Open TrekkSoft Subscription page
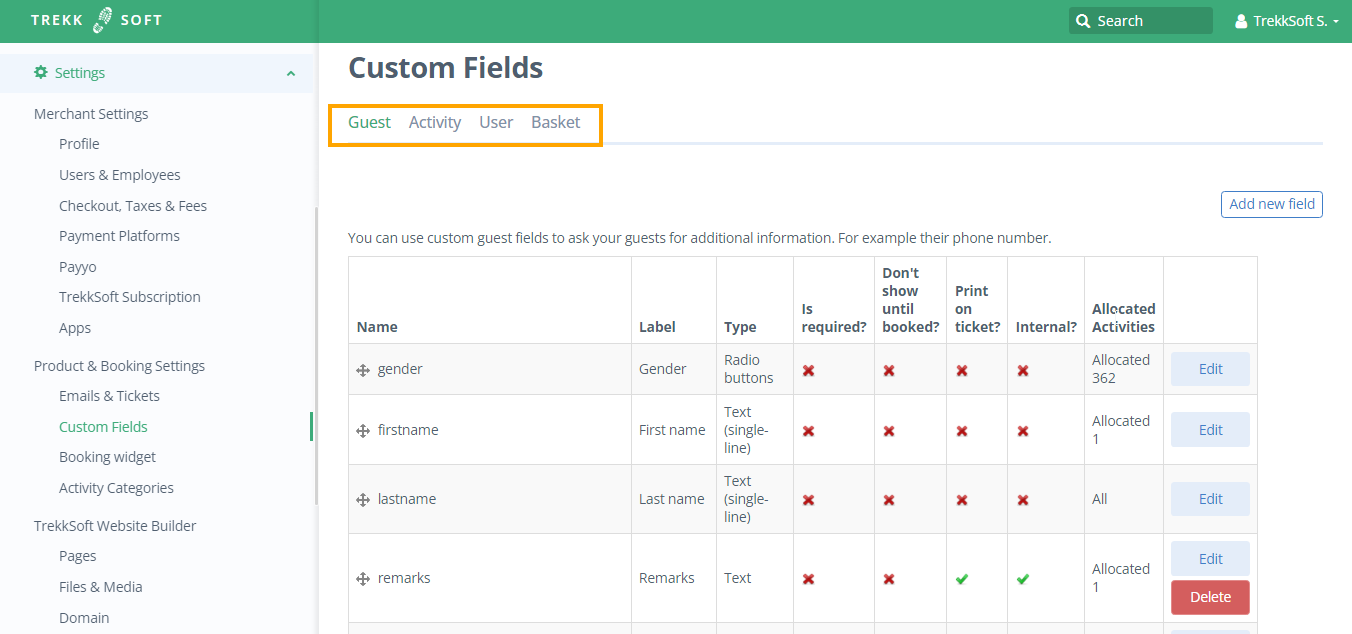This screenshot has width=1352, height=634. click(x=130, y=297)
